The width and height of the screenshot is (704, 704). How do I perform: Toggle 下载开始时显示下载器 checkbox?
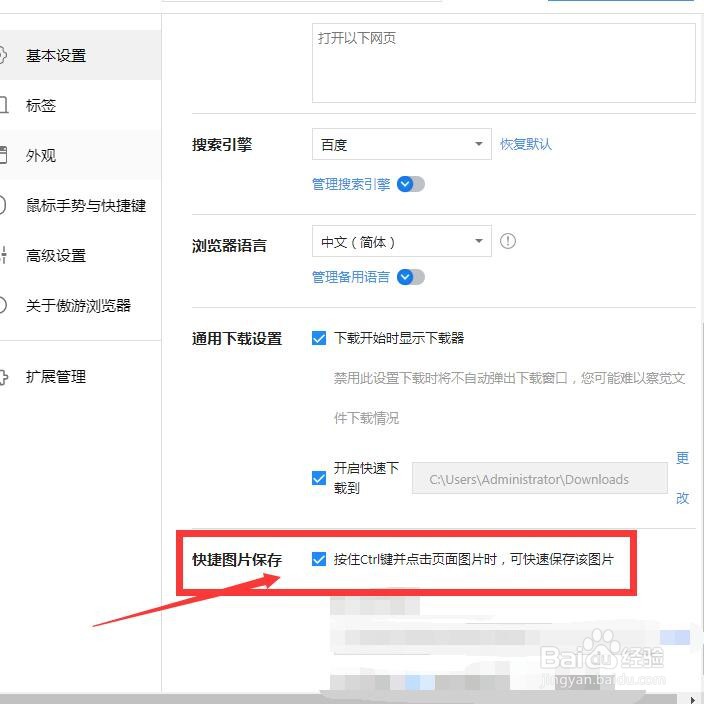[x=319, y=338]
